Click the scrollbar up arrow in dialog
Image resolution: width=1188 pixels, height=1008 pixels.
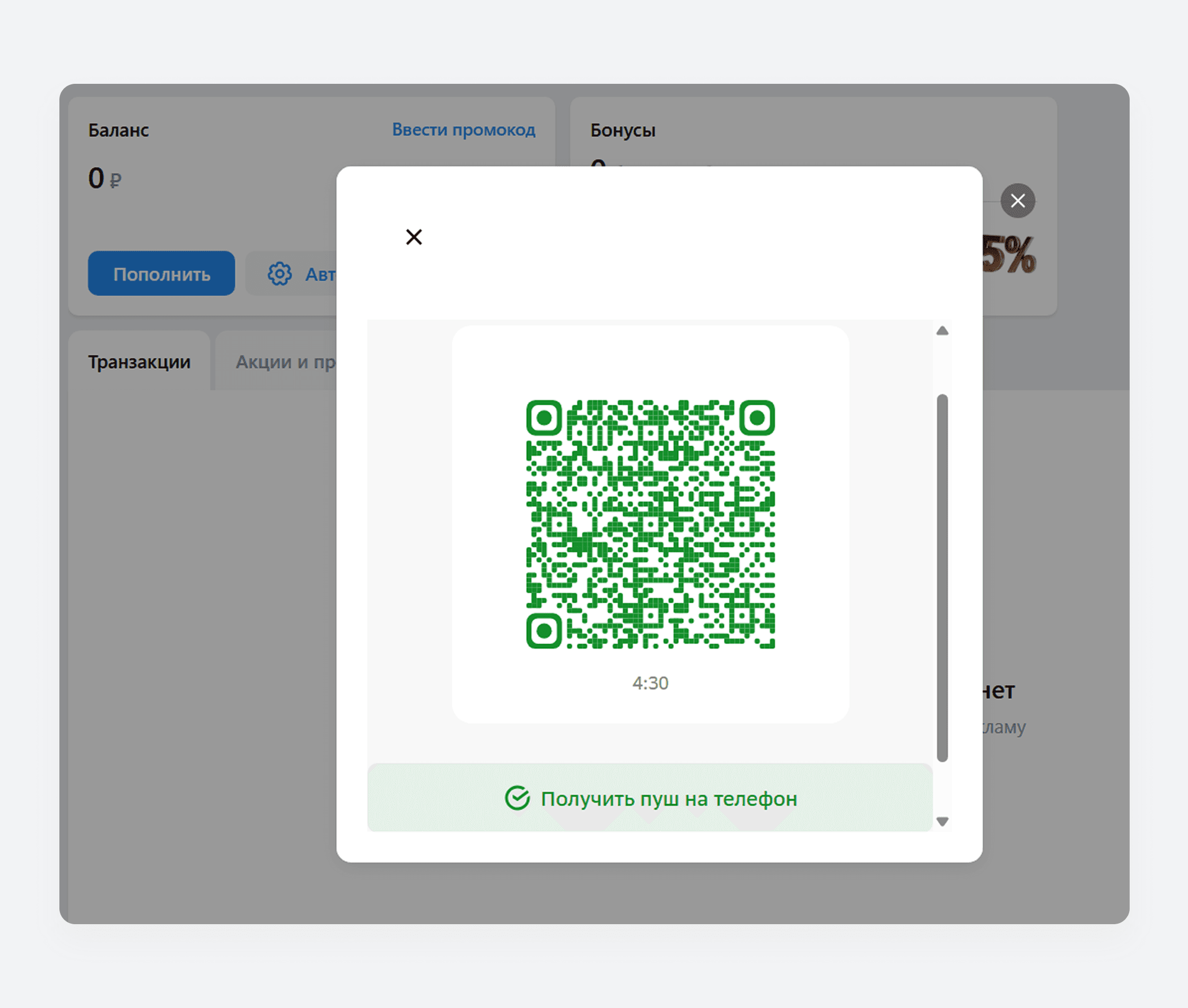point(942,331)
